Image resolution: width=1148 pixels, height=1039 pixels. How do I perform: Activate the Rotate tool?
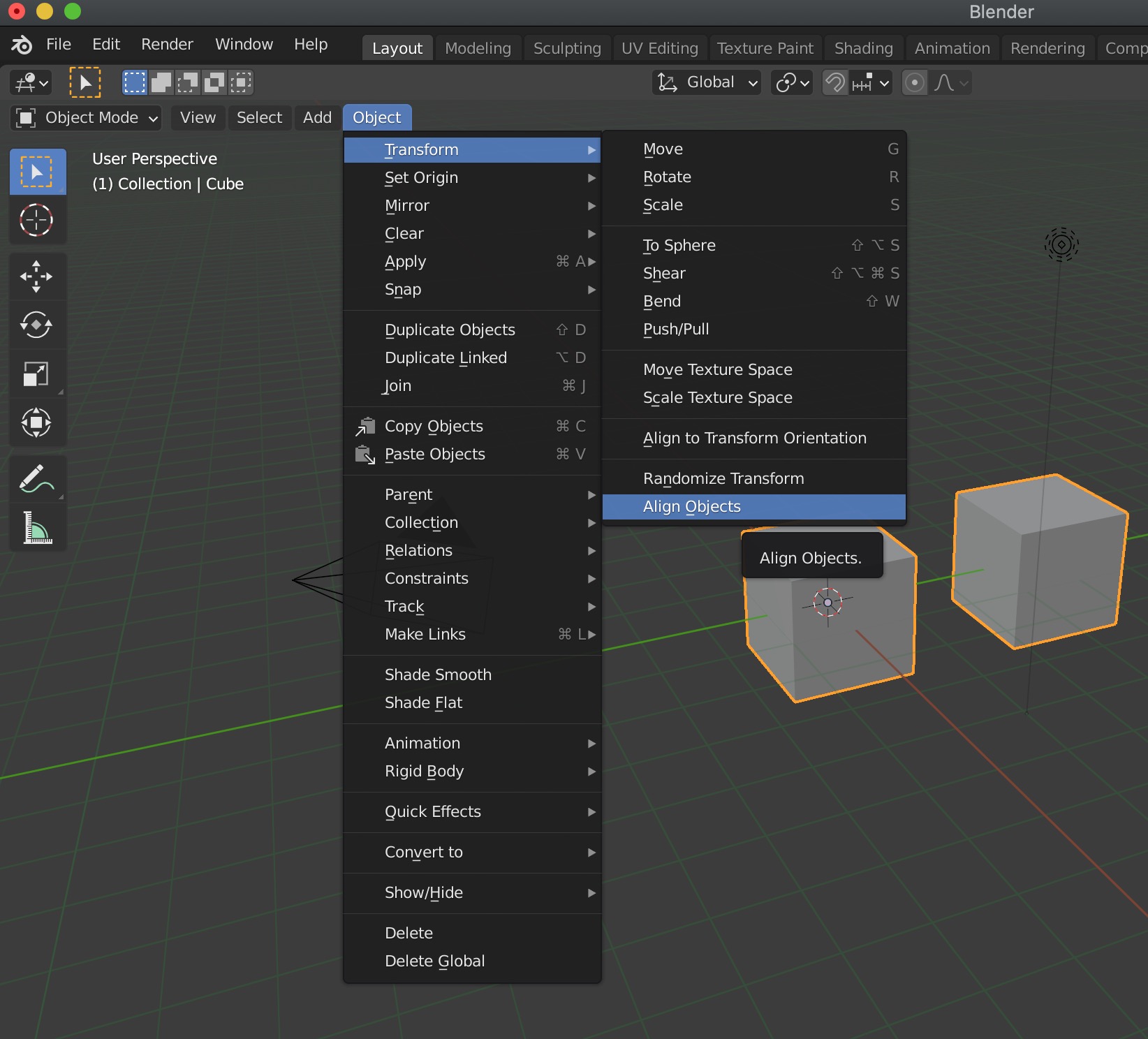37,325
